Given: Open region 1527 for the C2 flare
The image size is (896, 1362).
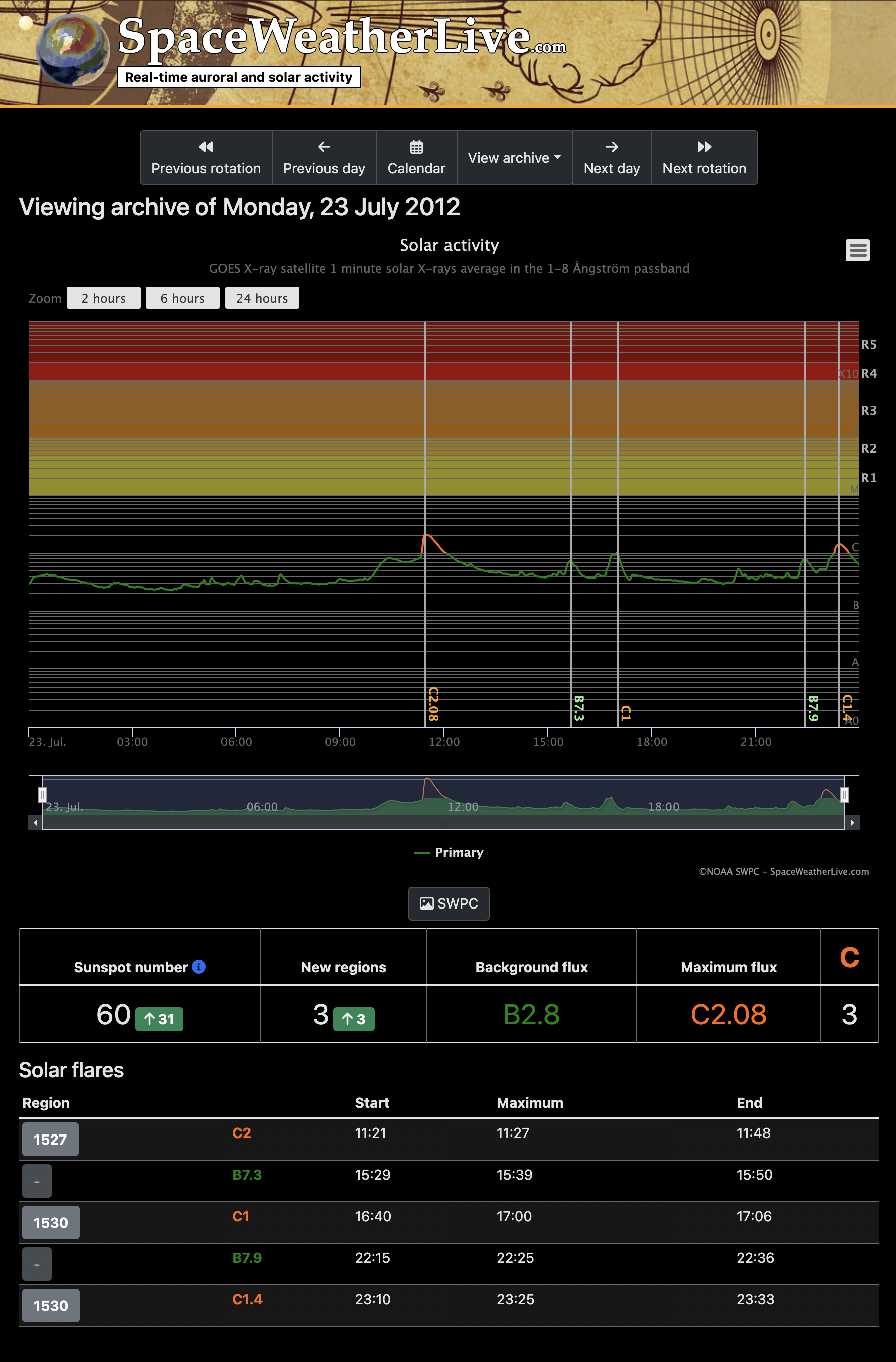Looking at the screenshot, I should tap(50, 1140).
